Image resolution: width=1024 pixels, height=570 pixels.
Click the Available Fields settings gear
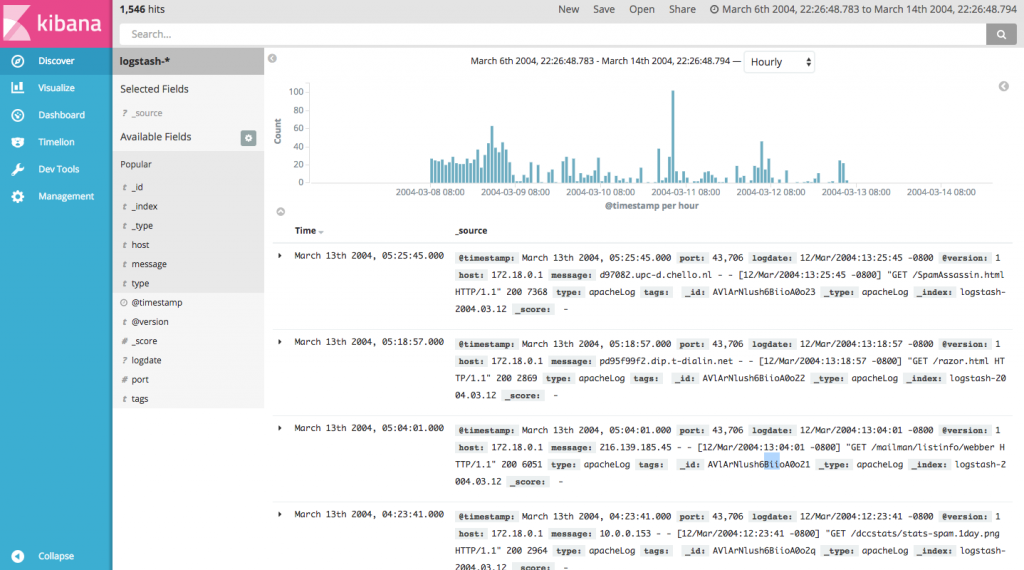coord(248,138)
